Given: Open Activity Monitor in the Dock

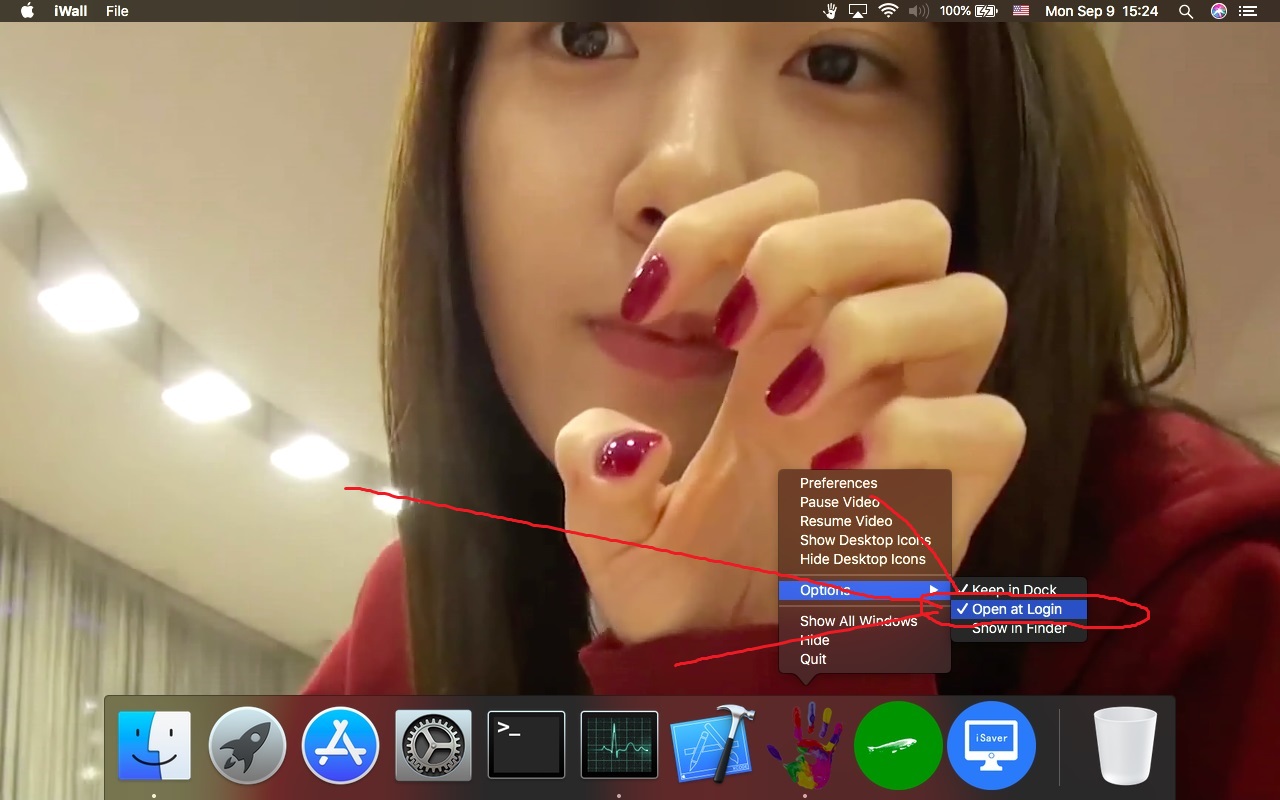Looking at the screenshot, I should 619,745.
